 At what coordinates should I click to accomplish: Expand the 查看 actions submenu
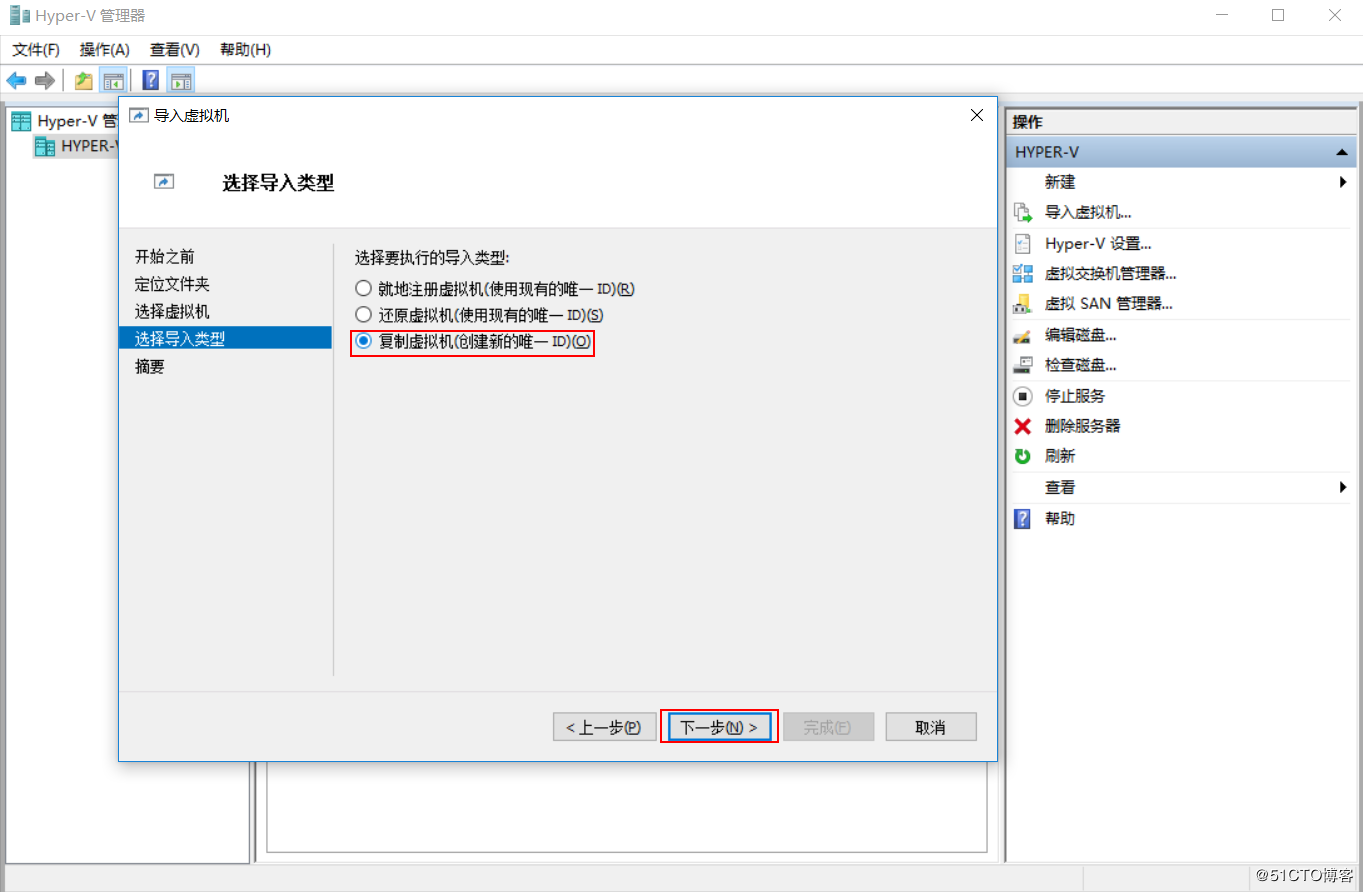click(1344, 487)
